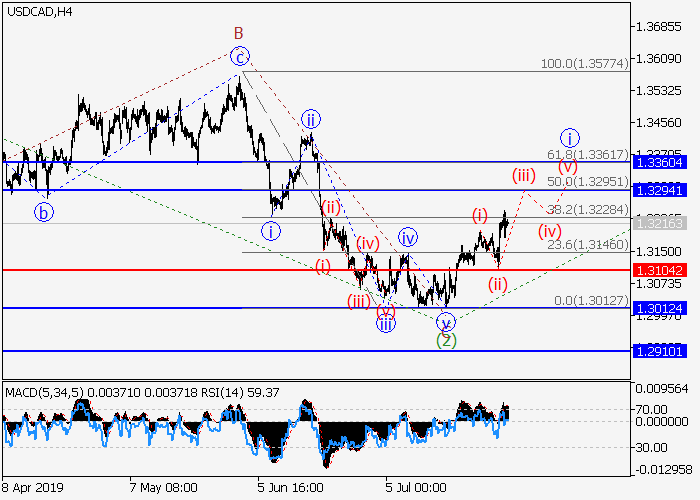This screenshot has height=500, width=700.
Task: Click the 5 Jun 16:00 date marker
Action: [x=290, y=490]
